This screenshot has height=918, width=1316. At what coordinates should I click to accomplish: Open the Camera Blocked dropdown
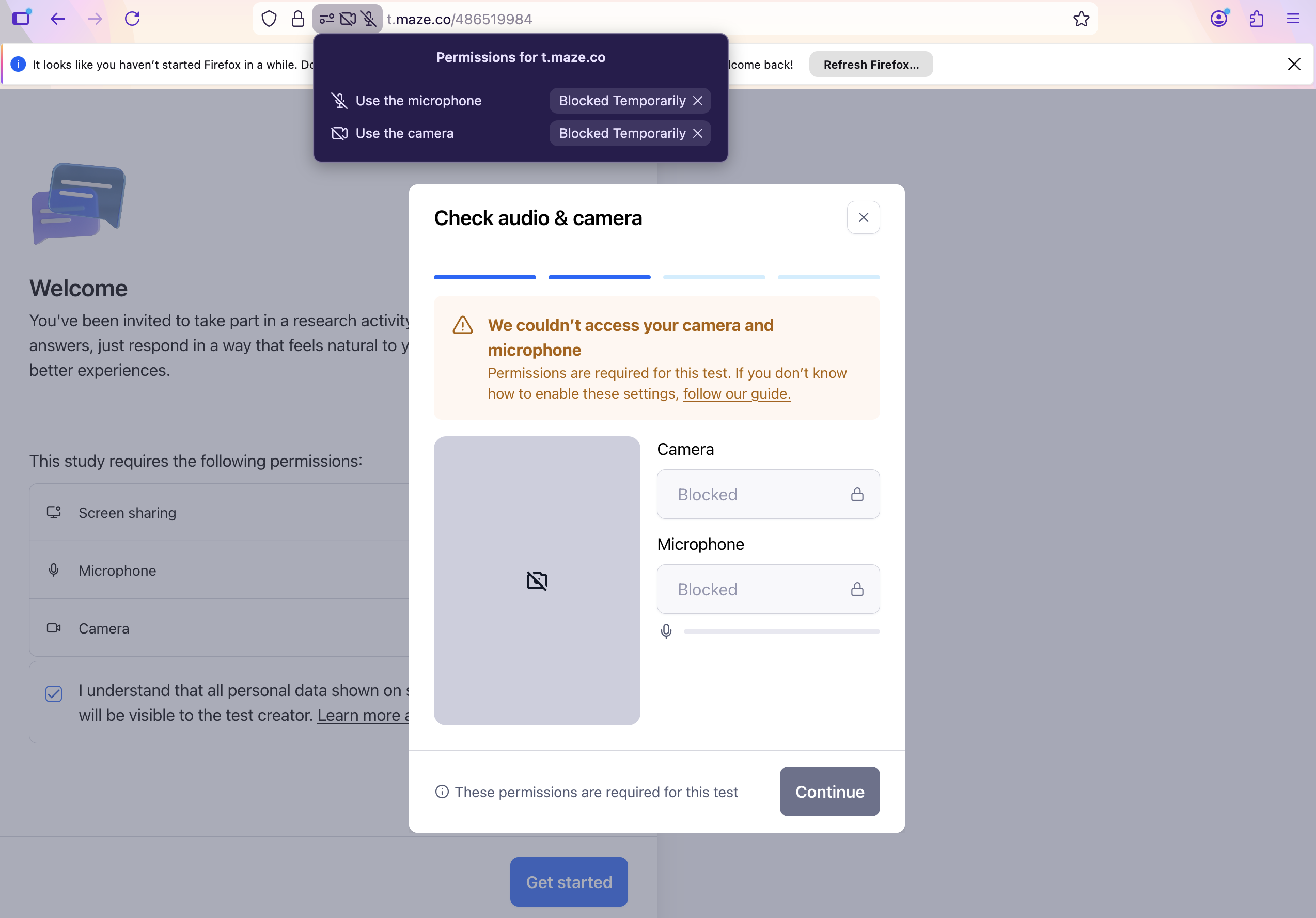tap(767, 494)
